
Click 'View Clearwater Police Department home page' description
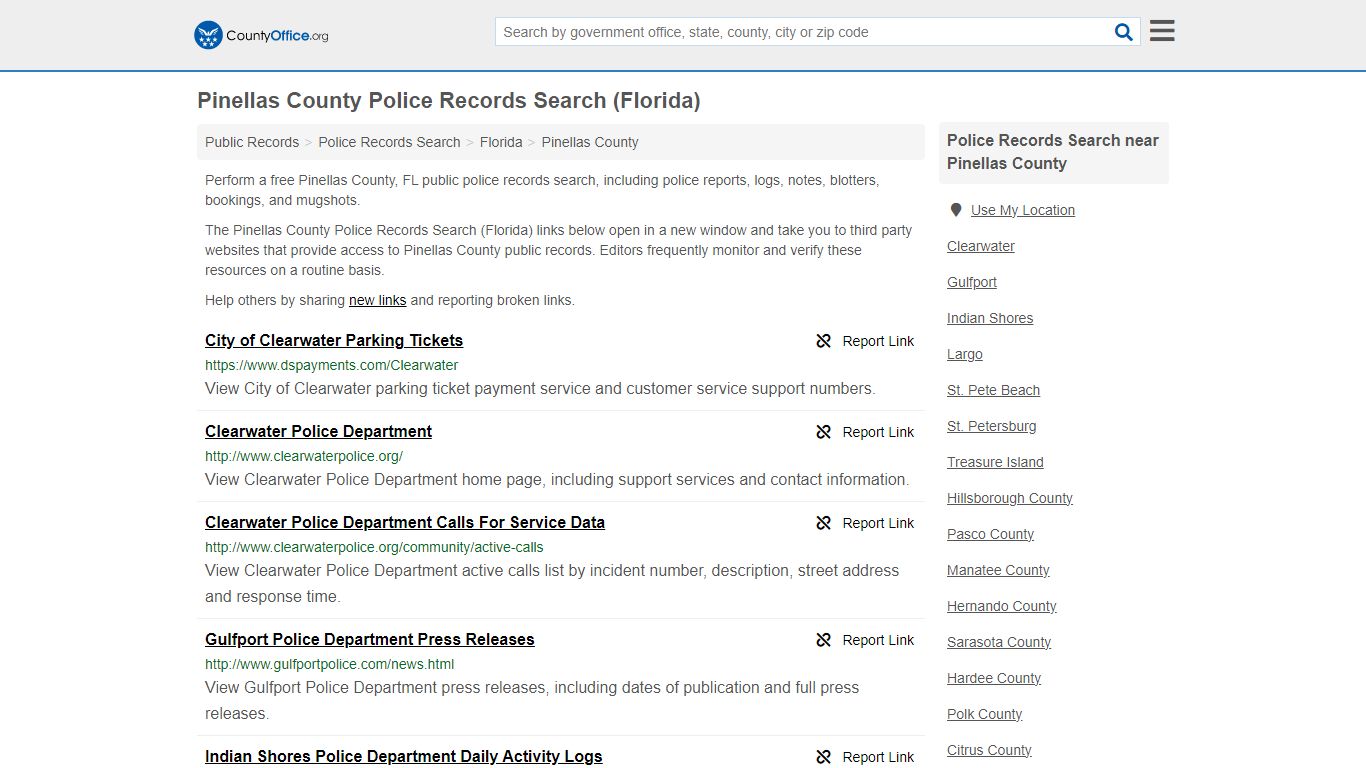tap(557, 480)
